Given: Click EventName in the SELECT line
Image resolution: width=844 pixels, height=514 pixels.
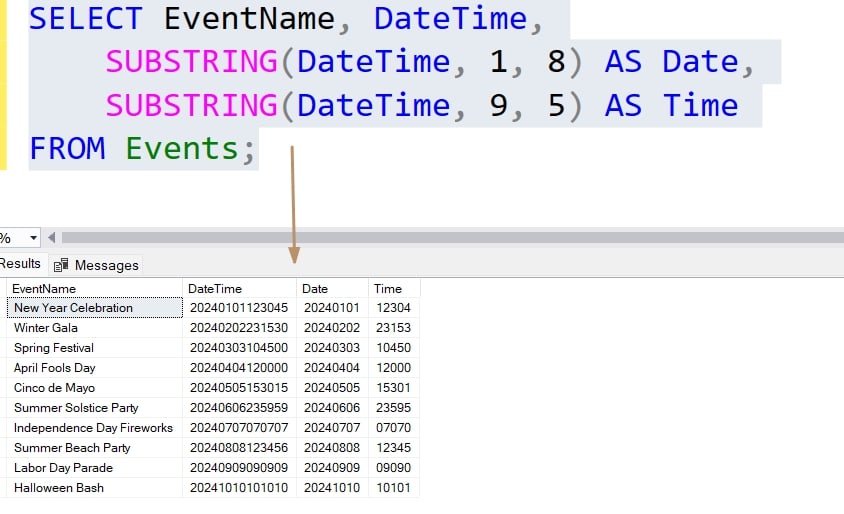Looking at the screenshot, I should coord(250,19).
